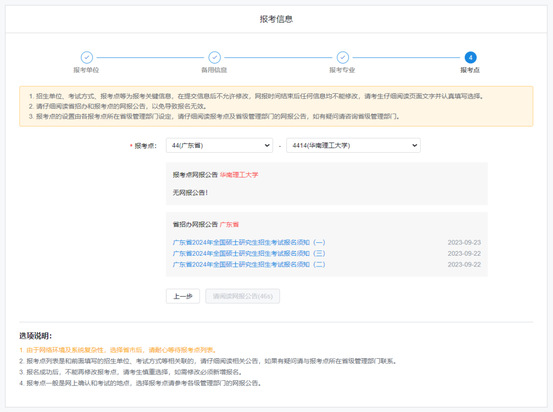Click the 报考专业 step checkmark icon
The width and height of the screenshot is (553, 412).
(x=342, y=57)
